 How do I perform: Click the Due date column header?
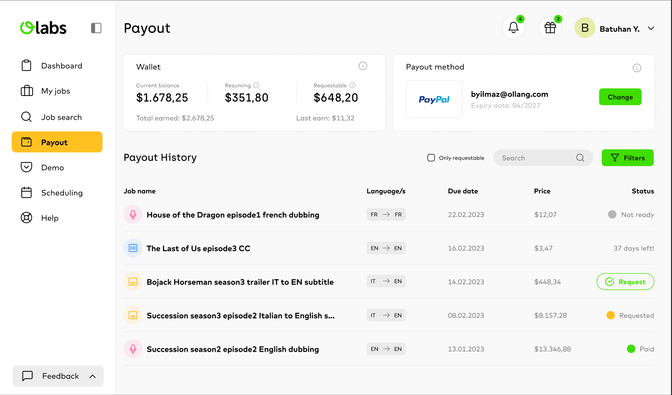463,191
